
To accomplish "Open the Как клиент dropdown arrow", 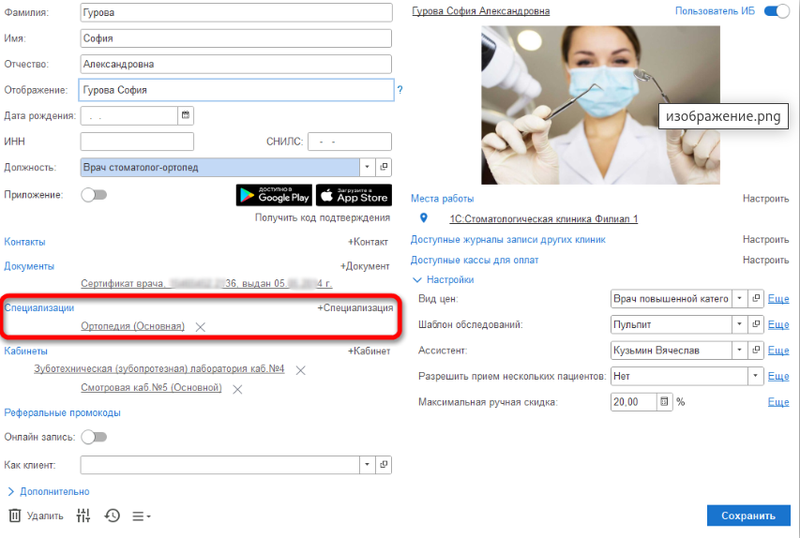I will [367, 464].
